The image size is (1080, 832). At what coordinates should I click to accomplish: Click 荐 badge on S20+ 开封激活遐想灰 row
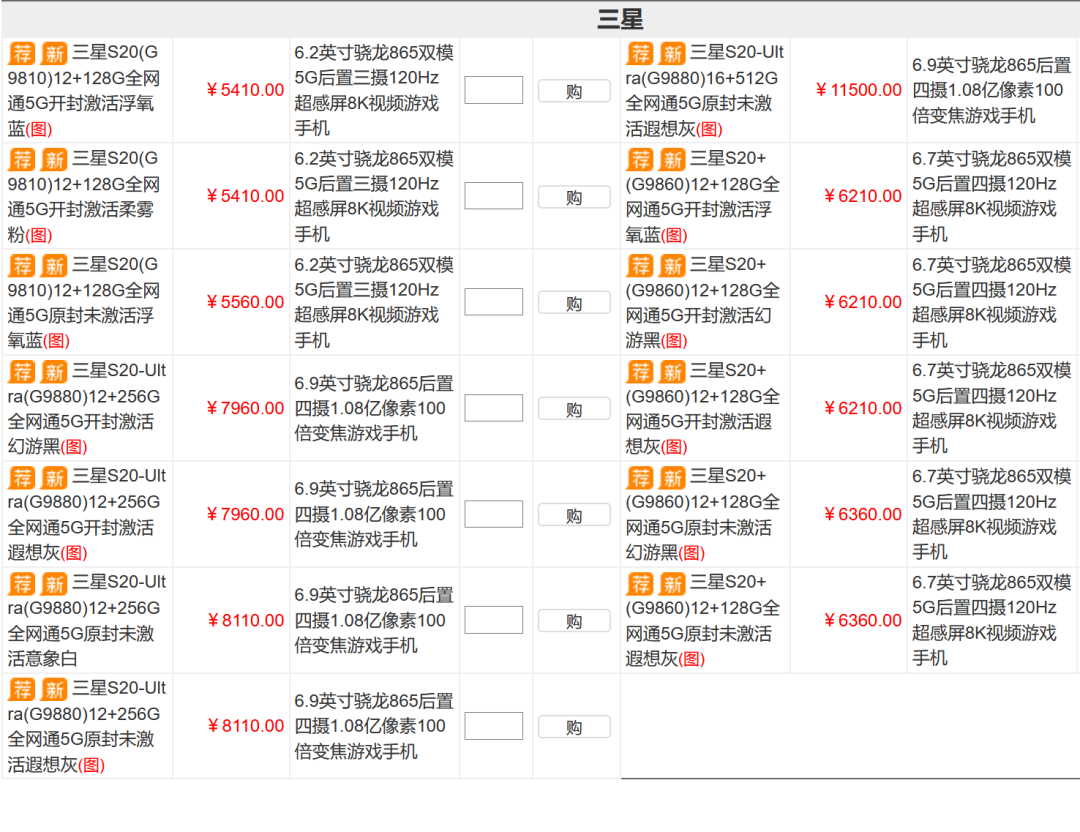[x=640, y=371]
